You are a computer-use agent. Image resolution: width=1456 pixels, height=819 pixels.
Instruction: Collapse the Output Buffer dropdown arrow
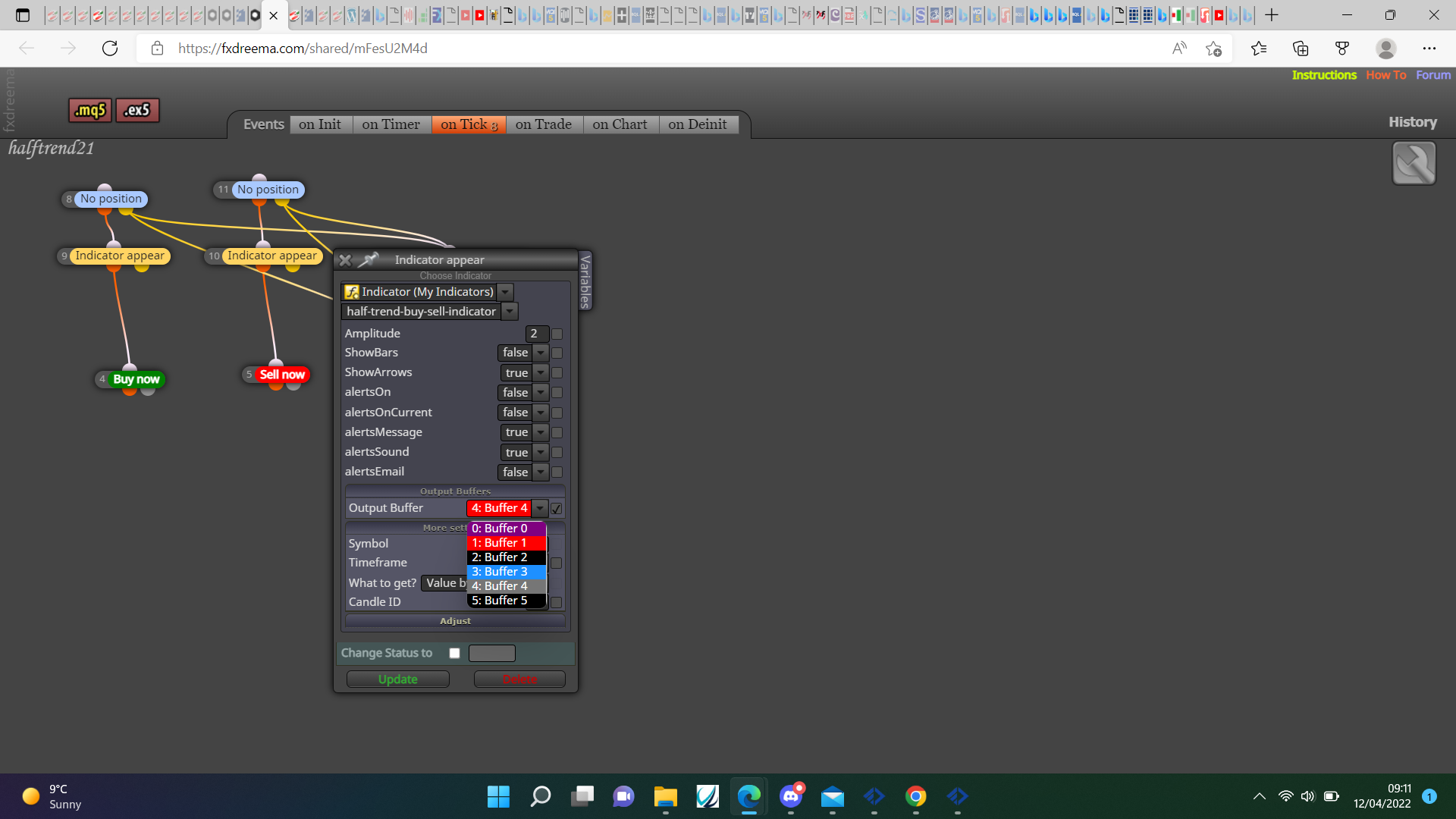(x=539, y=508)
